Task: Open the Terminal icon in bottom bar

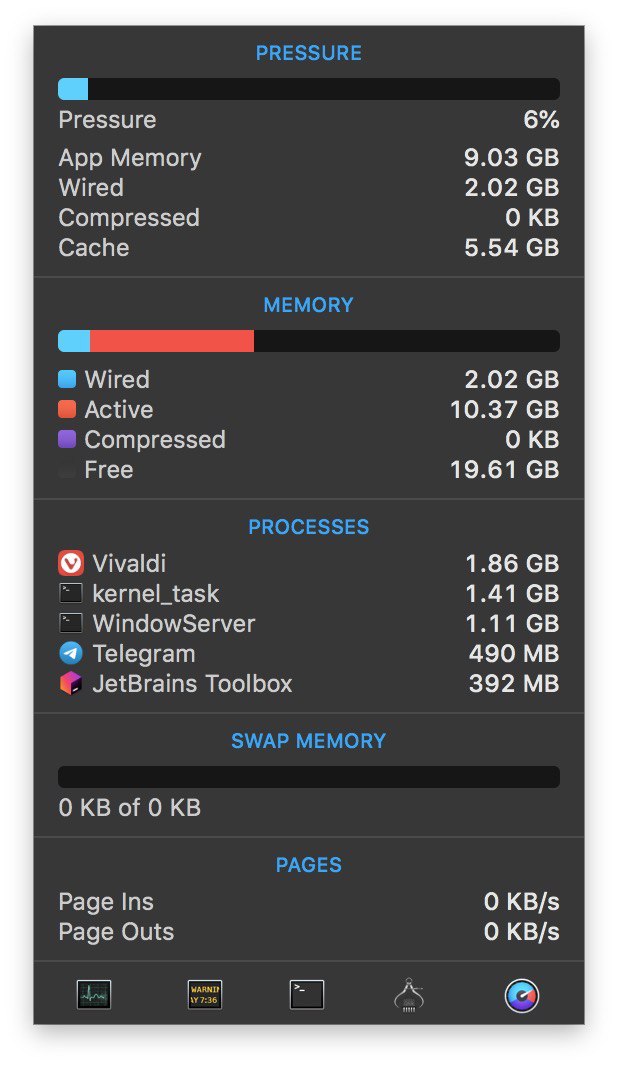Action: pos(307,995)
